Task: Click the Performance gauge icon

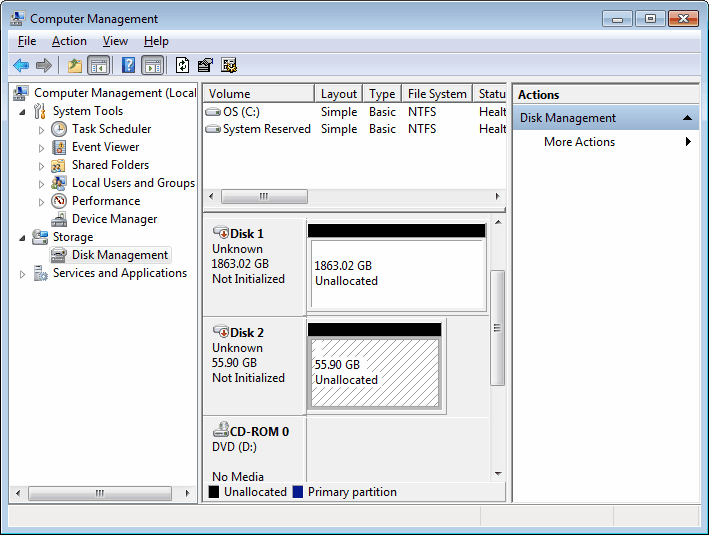Action: click(x=59, y=201)
